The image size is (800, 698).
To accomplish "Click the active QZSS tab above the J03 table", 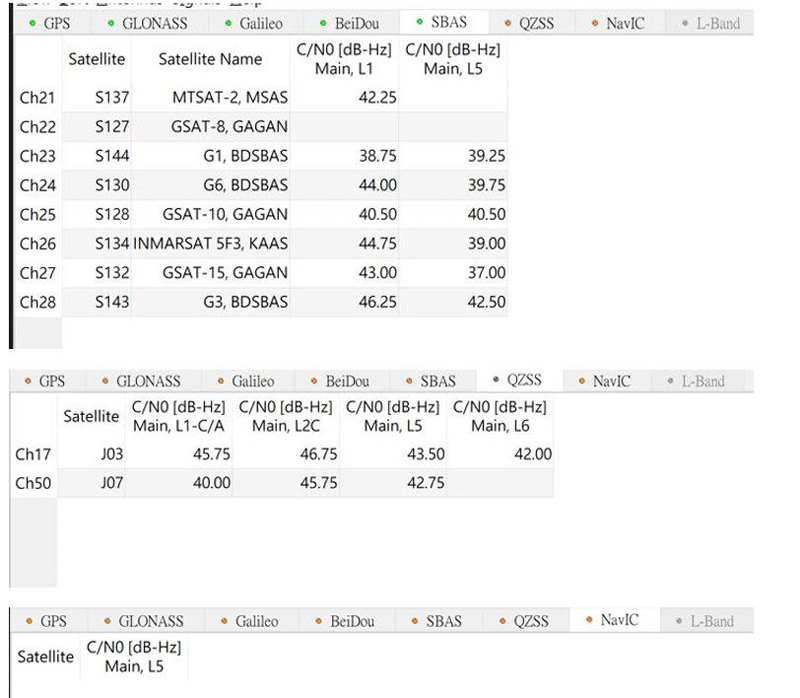I will (x=518, y=380).
